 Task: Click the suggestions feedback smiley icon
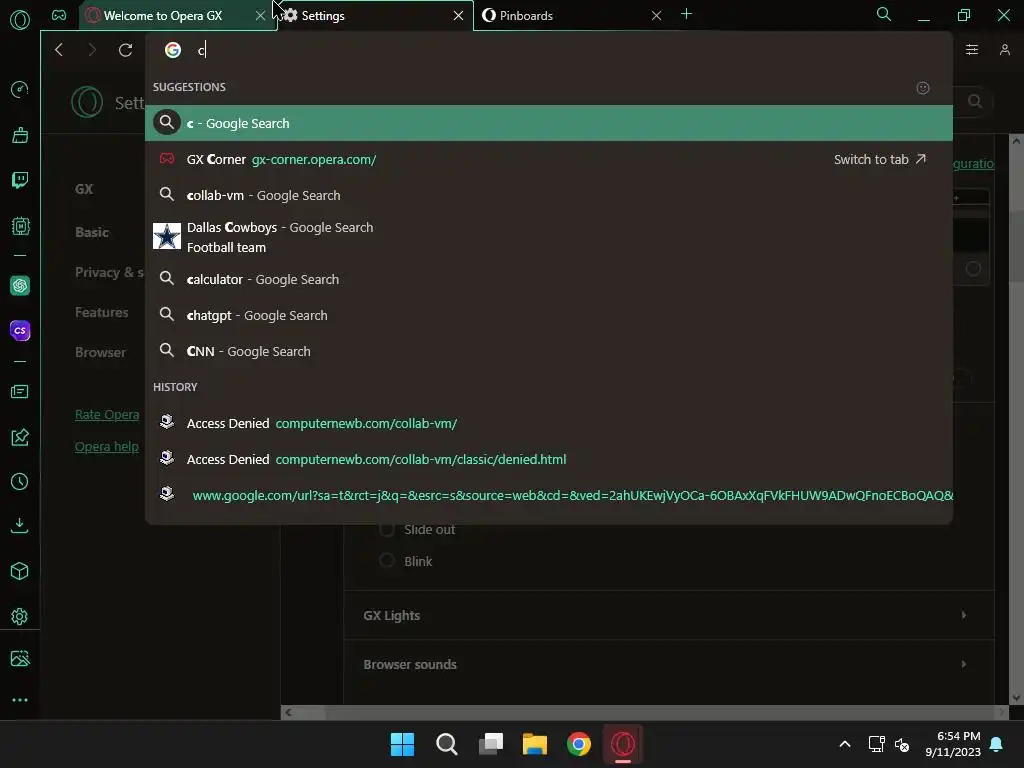923,88
